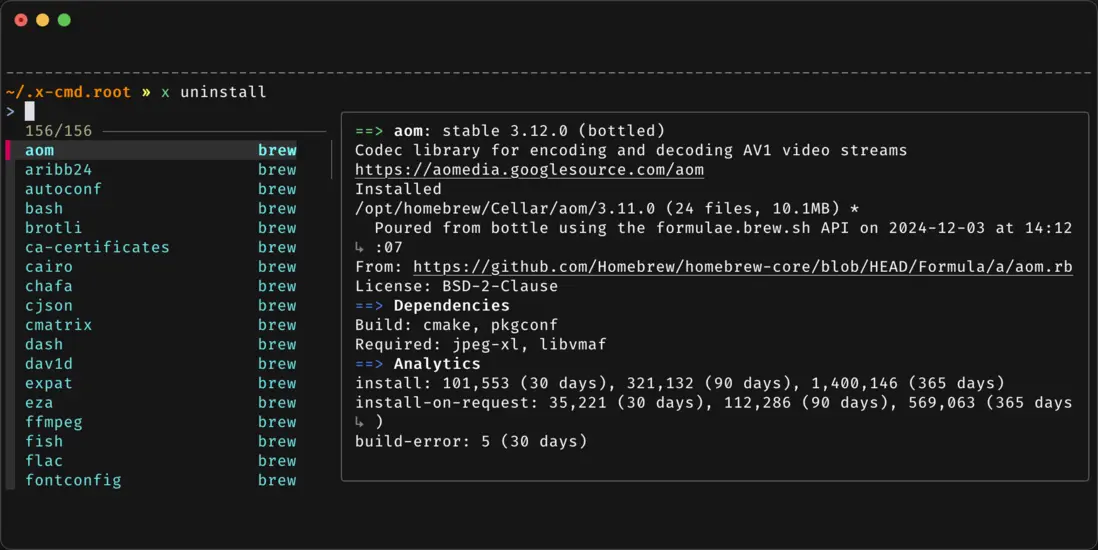Select the ca-certificates package
The image size is (1098, 550).
click(x=97, y=247)
